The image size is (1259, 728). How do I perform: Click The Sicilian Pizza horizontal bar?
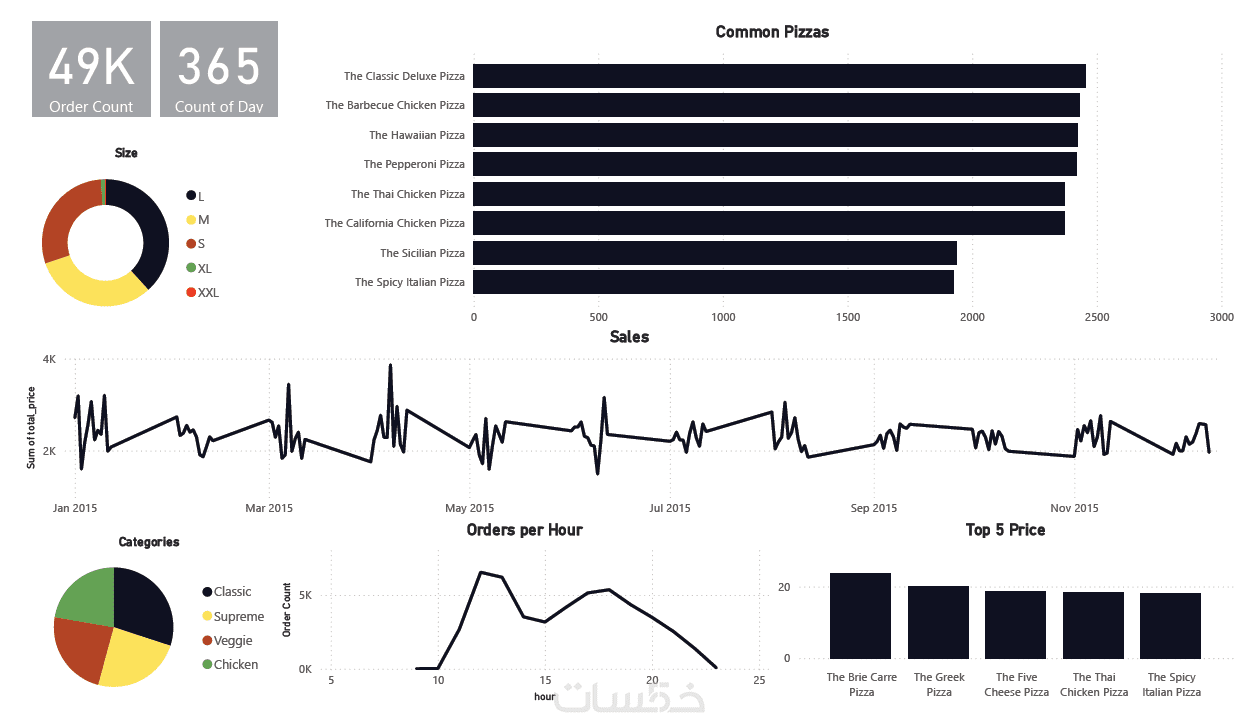click(x=714, y=253)
